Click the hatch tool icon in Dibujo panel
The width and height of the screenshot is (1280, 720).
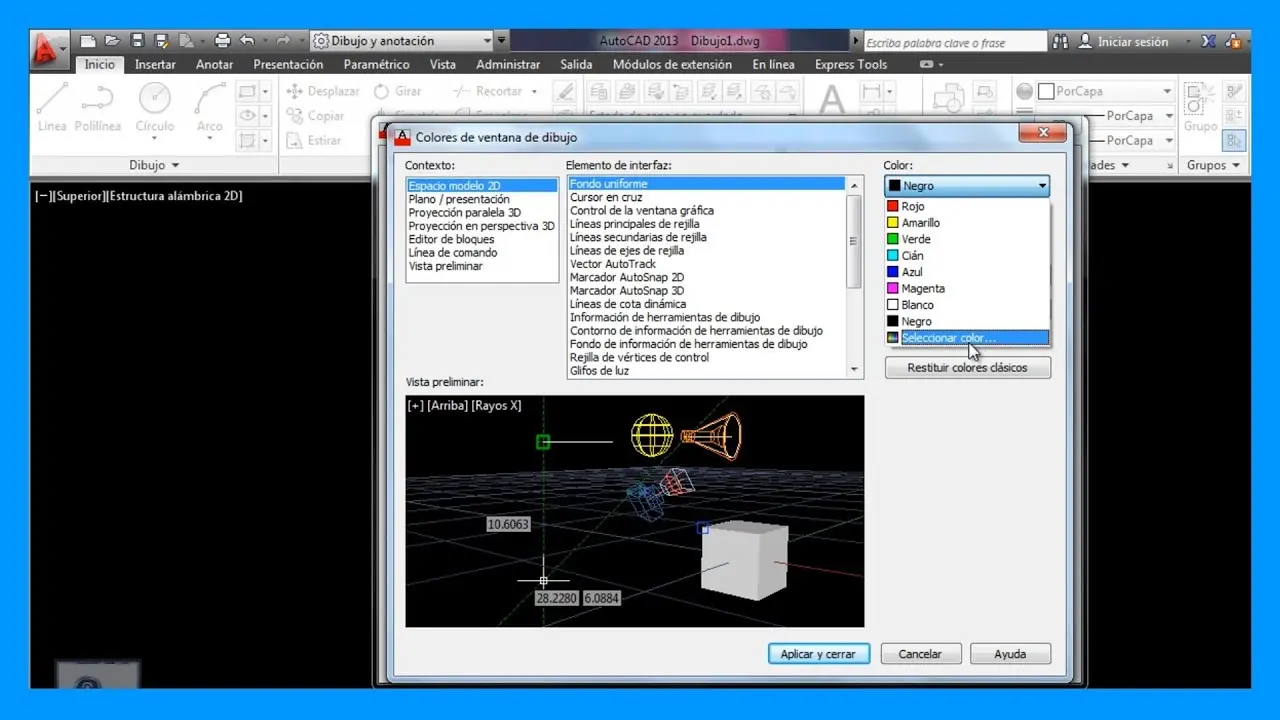click(247, 140)
